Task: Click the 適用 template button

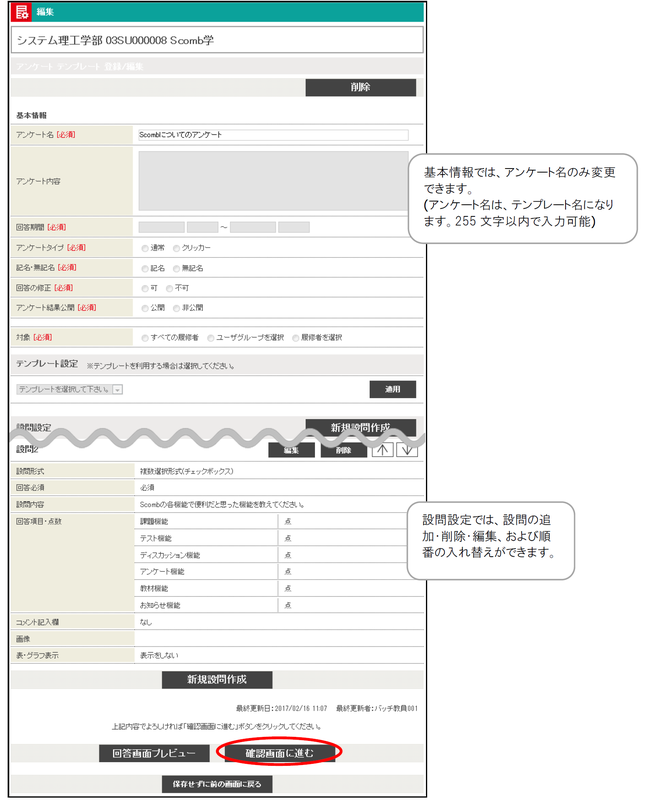Action: (392, 389)
